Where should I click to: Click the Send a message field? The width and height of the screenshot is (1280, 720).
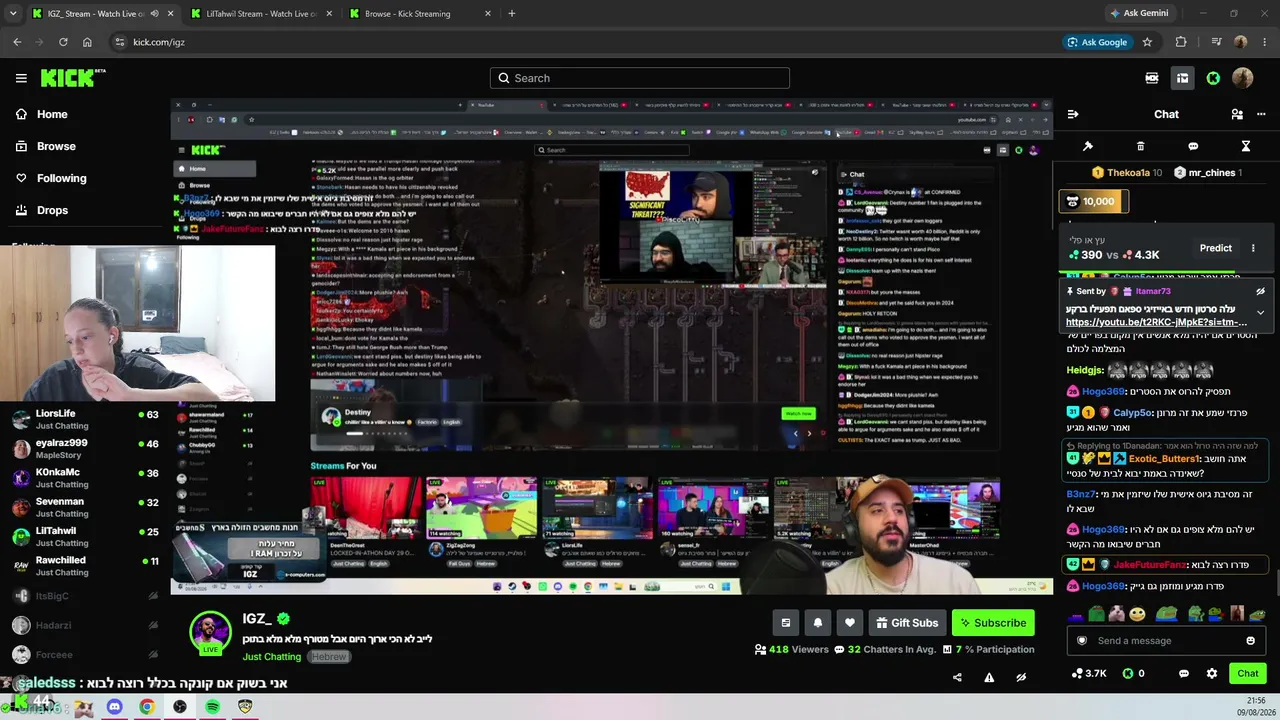click(1167, 641)
